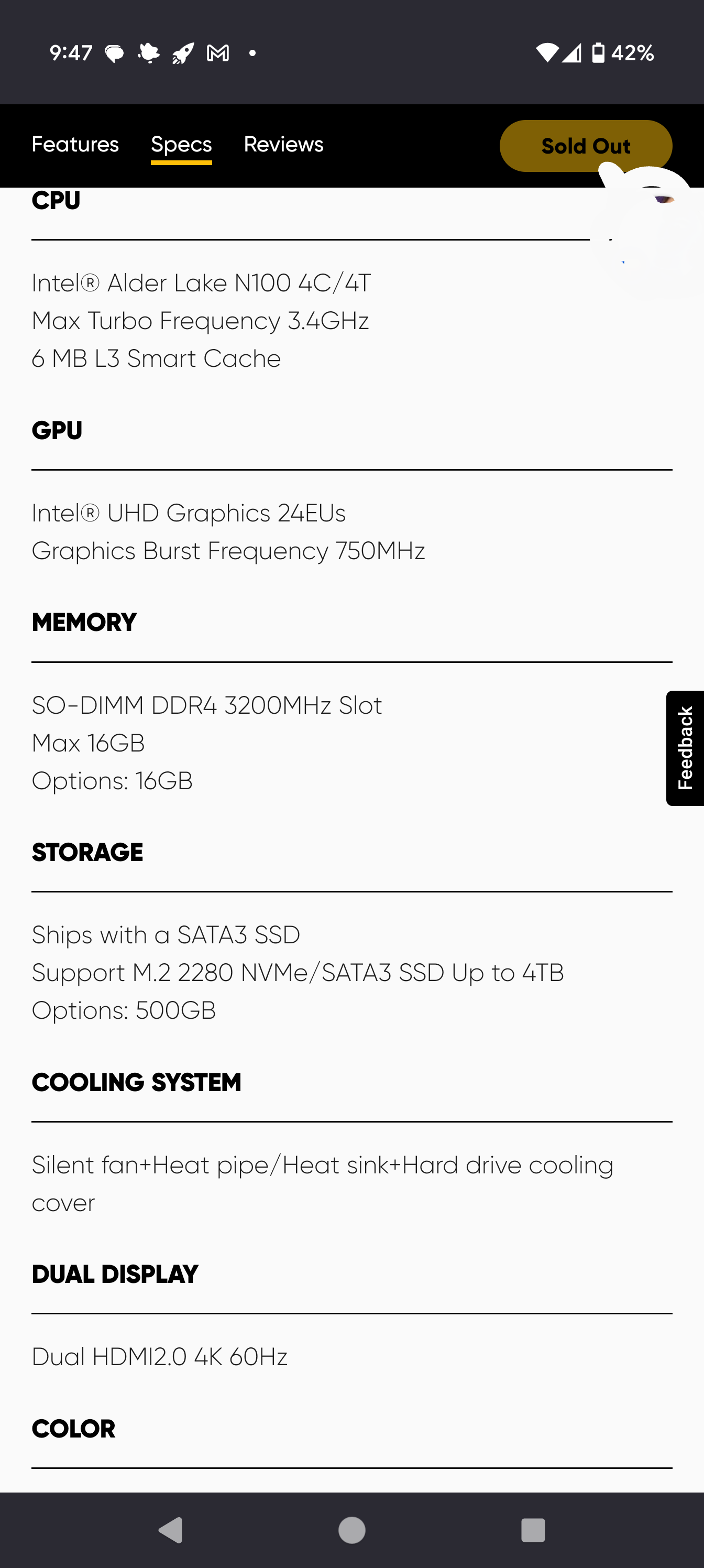Switch to the Features tab
This screenshot has width=704, height=1568.
click(x=75, y=145)
